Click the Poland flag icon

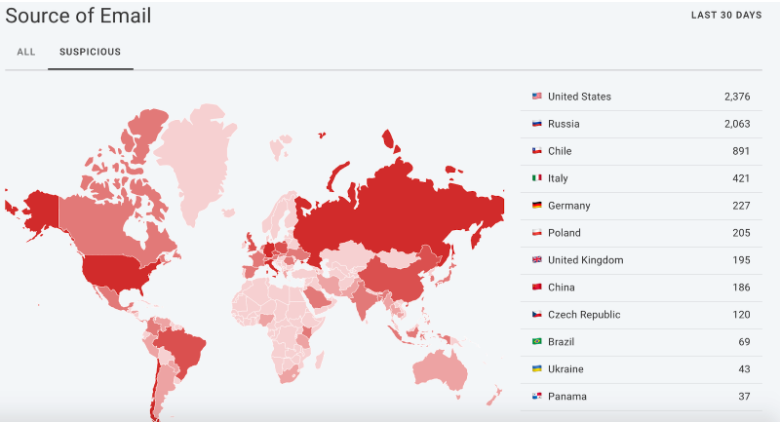coord(537,232)
